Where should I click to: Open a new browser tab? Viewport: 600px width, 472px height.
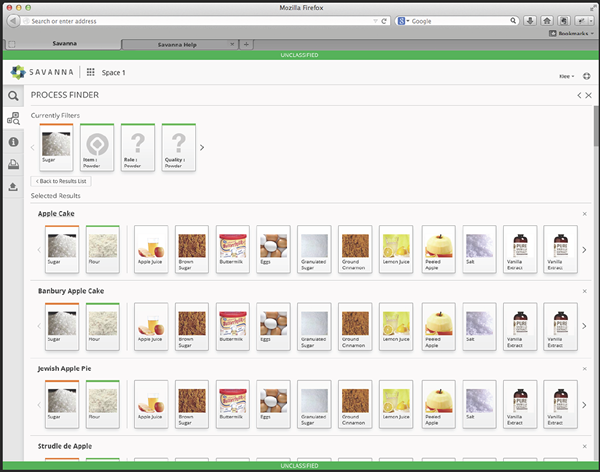click(x=246, y=44)
